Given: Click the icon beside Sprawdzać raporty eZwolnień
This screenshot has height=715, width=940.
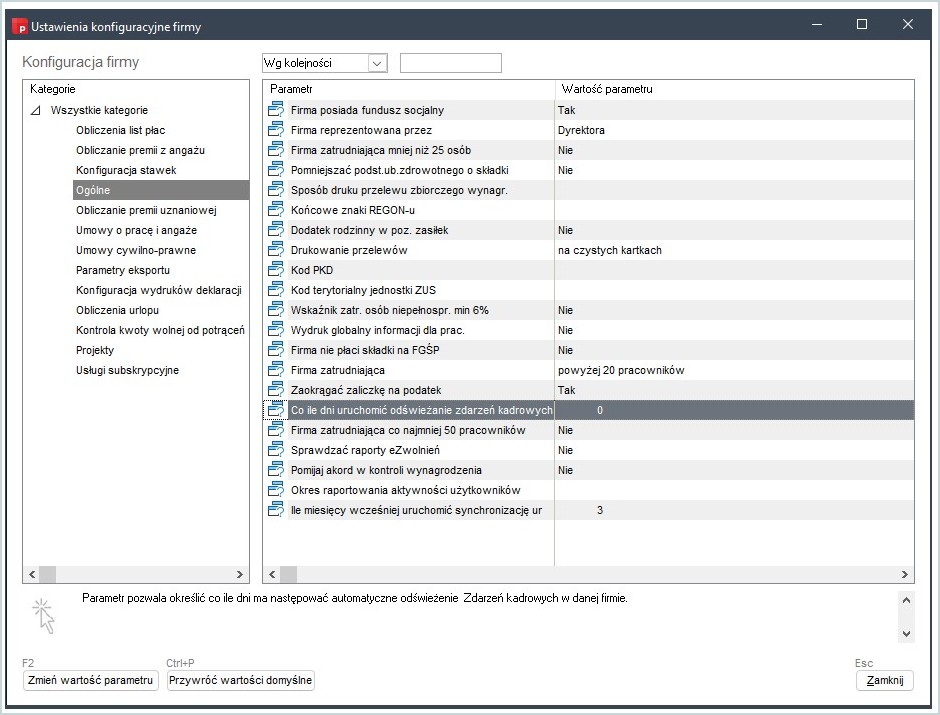Looking at the screenshot, I should click(275, 450).
